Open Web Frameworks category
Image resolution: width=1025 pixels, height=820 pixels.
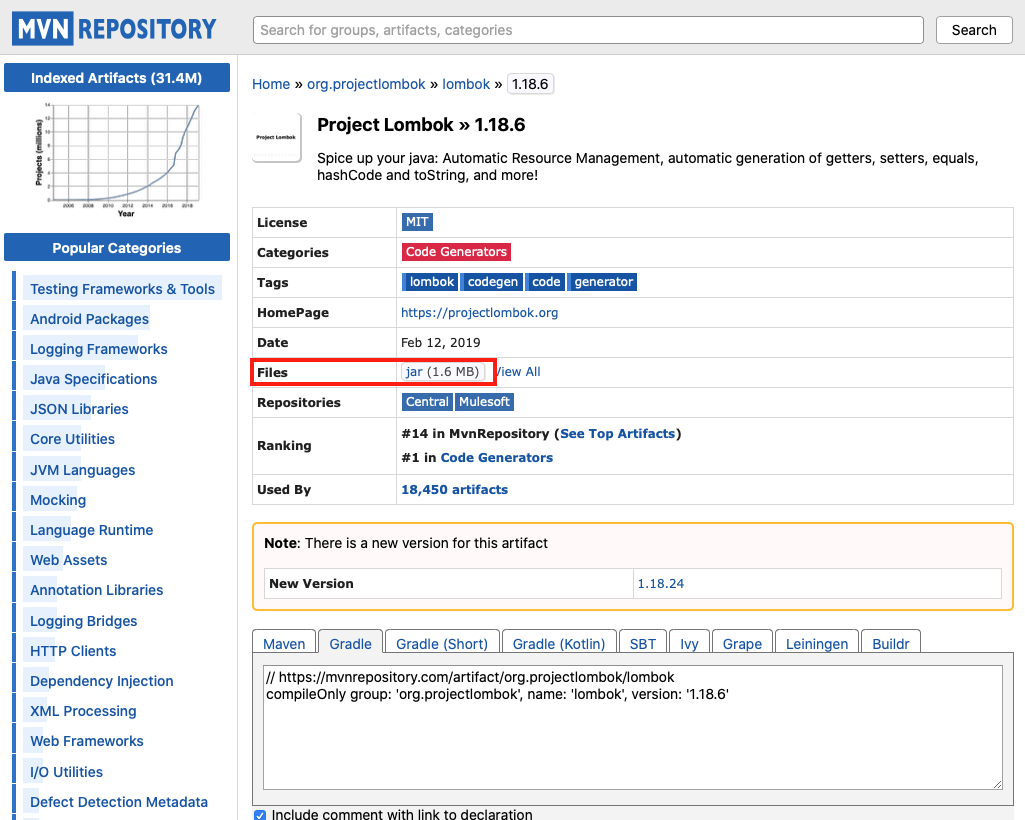click(x=87, y=741)
